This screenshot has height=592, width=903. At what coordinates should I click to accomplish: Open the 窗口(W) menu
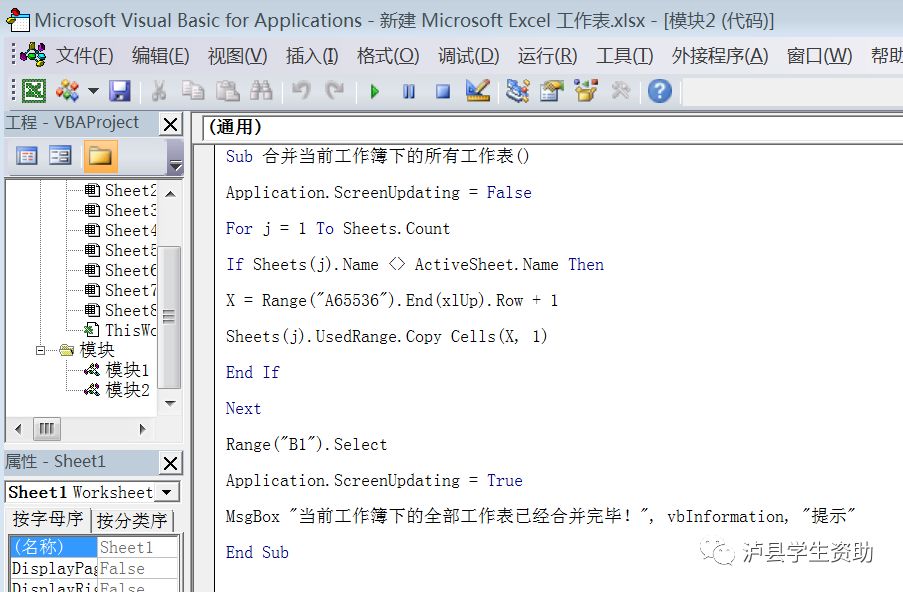(x=819, y=56)
